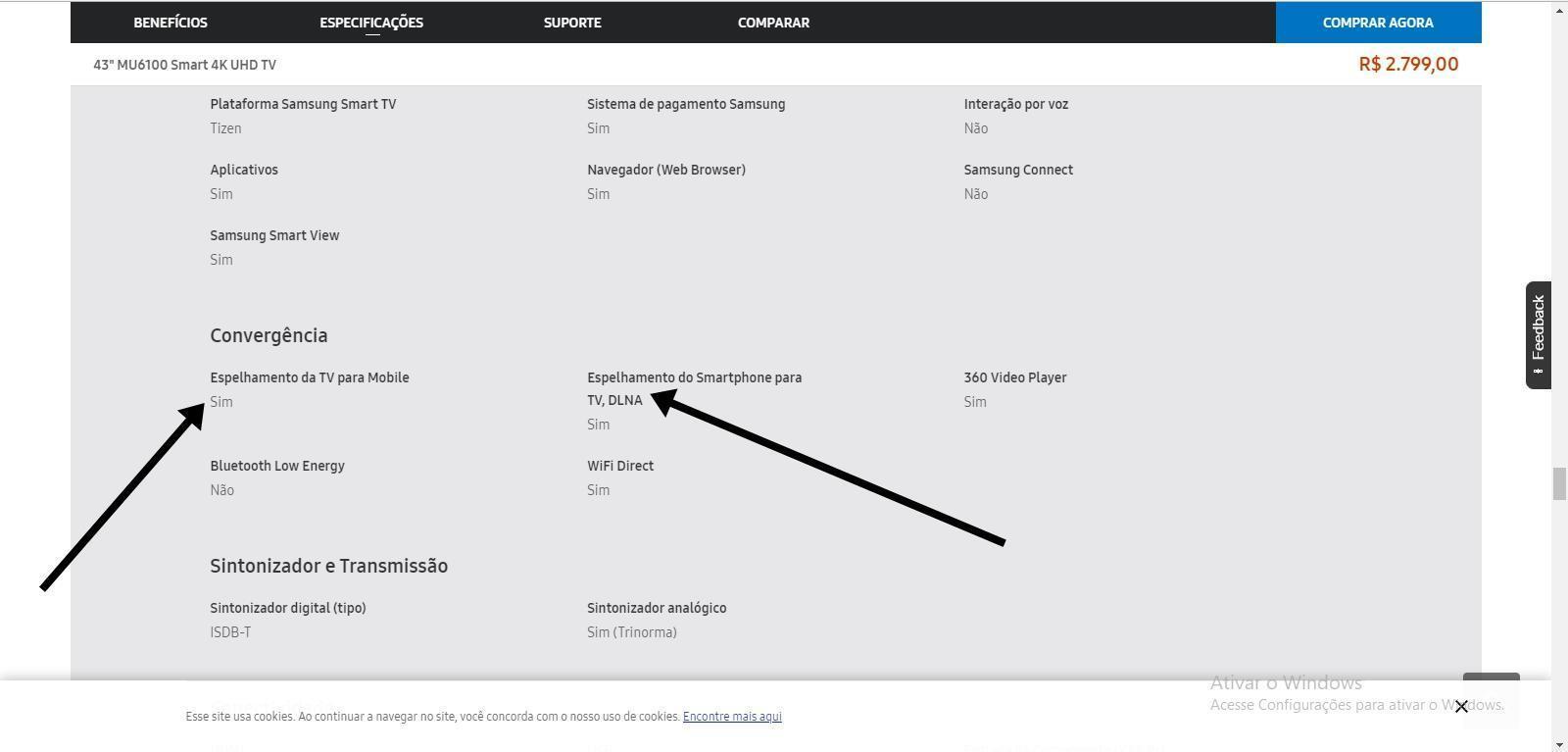Click the Sim value under Samsung Smart View
The image size is (1568, 752).
pyautogui.click(x=220, y=260)
